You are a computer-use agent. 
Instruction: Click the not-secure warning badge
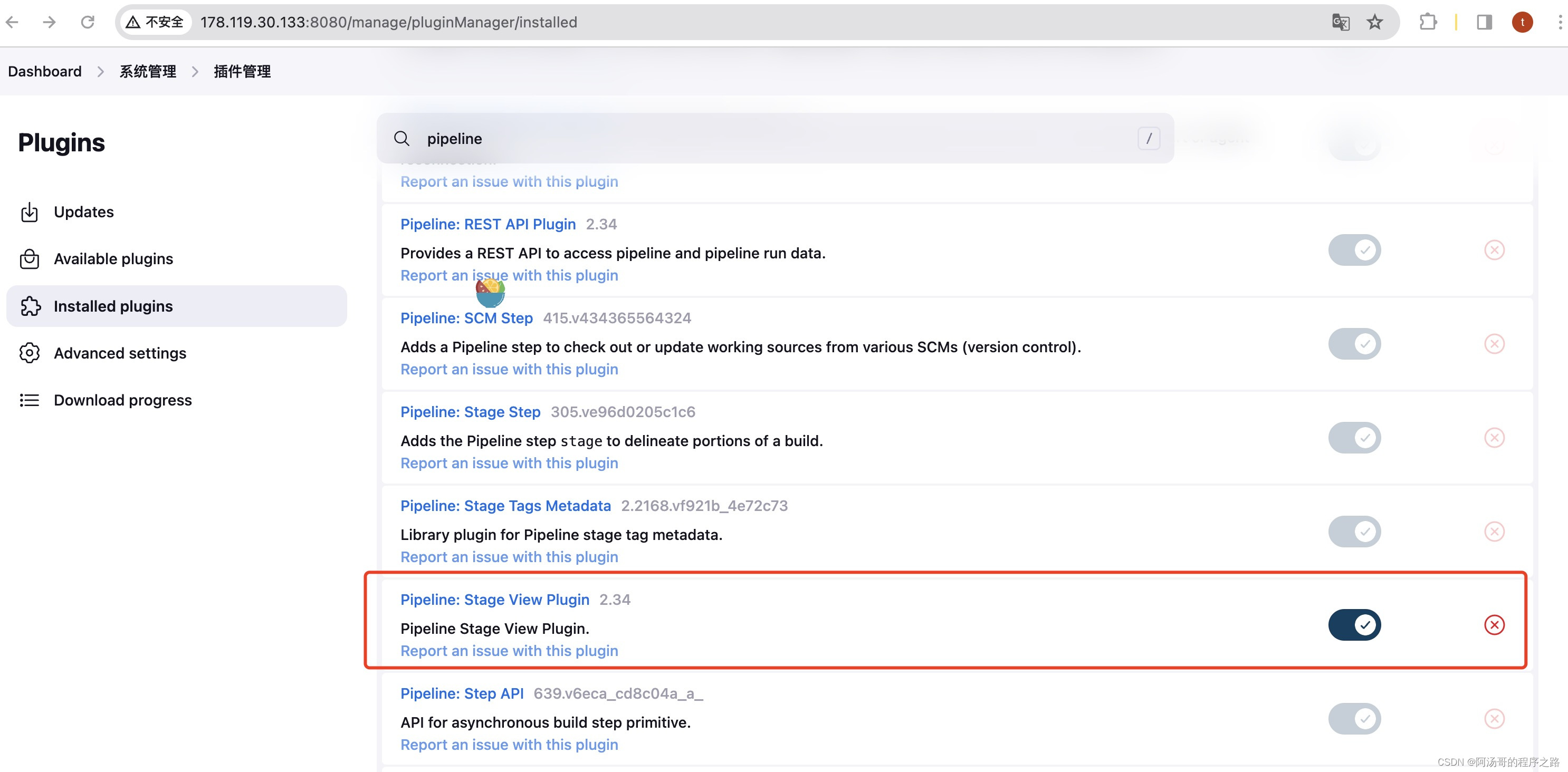(155, 22)
